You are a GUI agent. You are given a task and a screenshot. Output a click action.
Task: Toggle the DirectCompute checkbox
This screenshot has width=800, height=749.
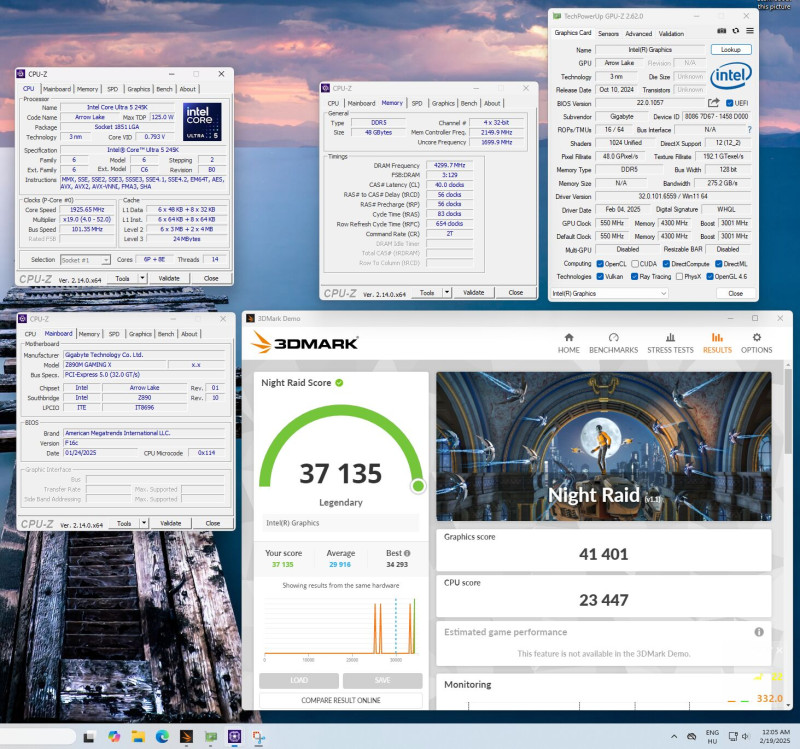[666, 264]
